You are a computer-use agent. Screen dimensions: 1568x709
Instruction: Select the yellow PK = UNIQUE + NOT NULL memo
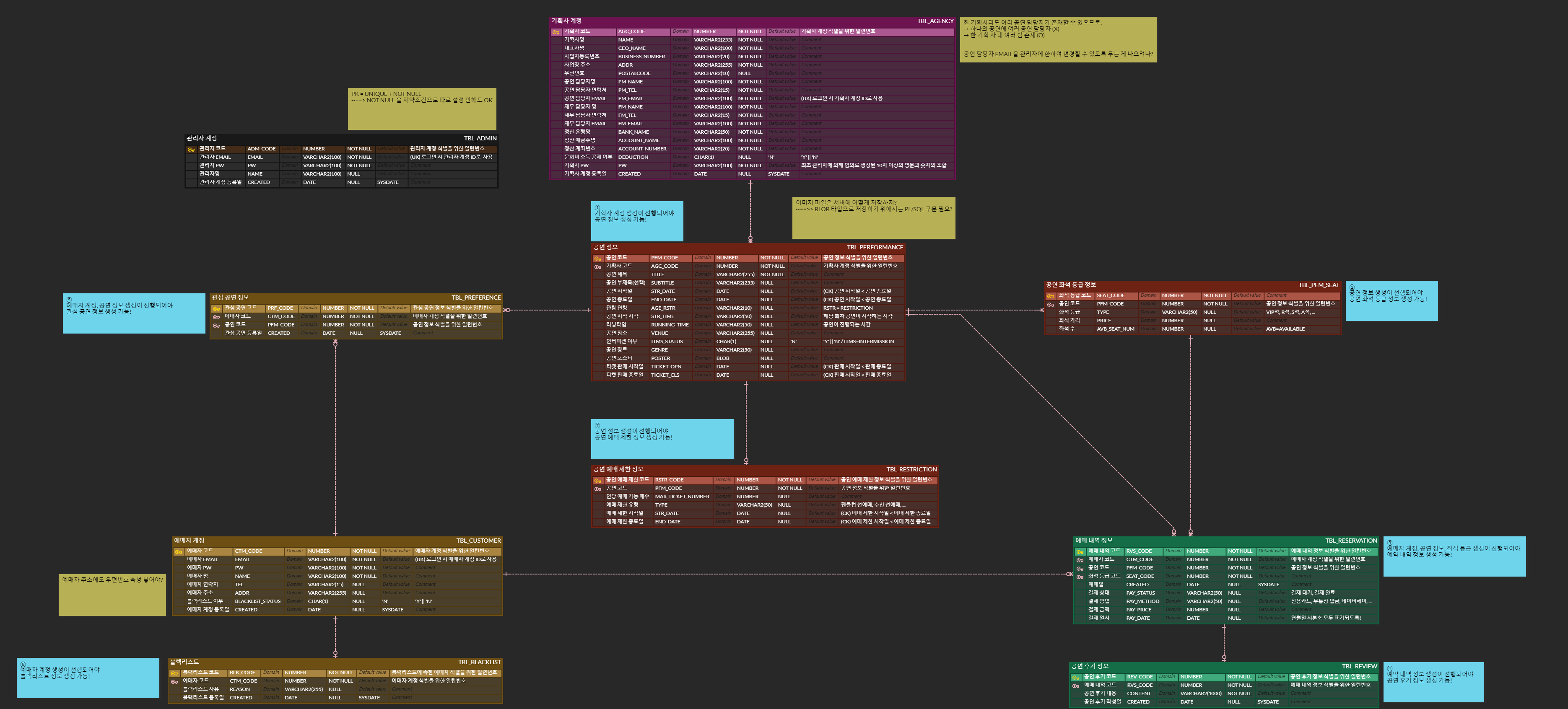(x=422, y=109)
